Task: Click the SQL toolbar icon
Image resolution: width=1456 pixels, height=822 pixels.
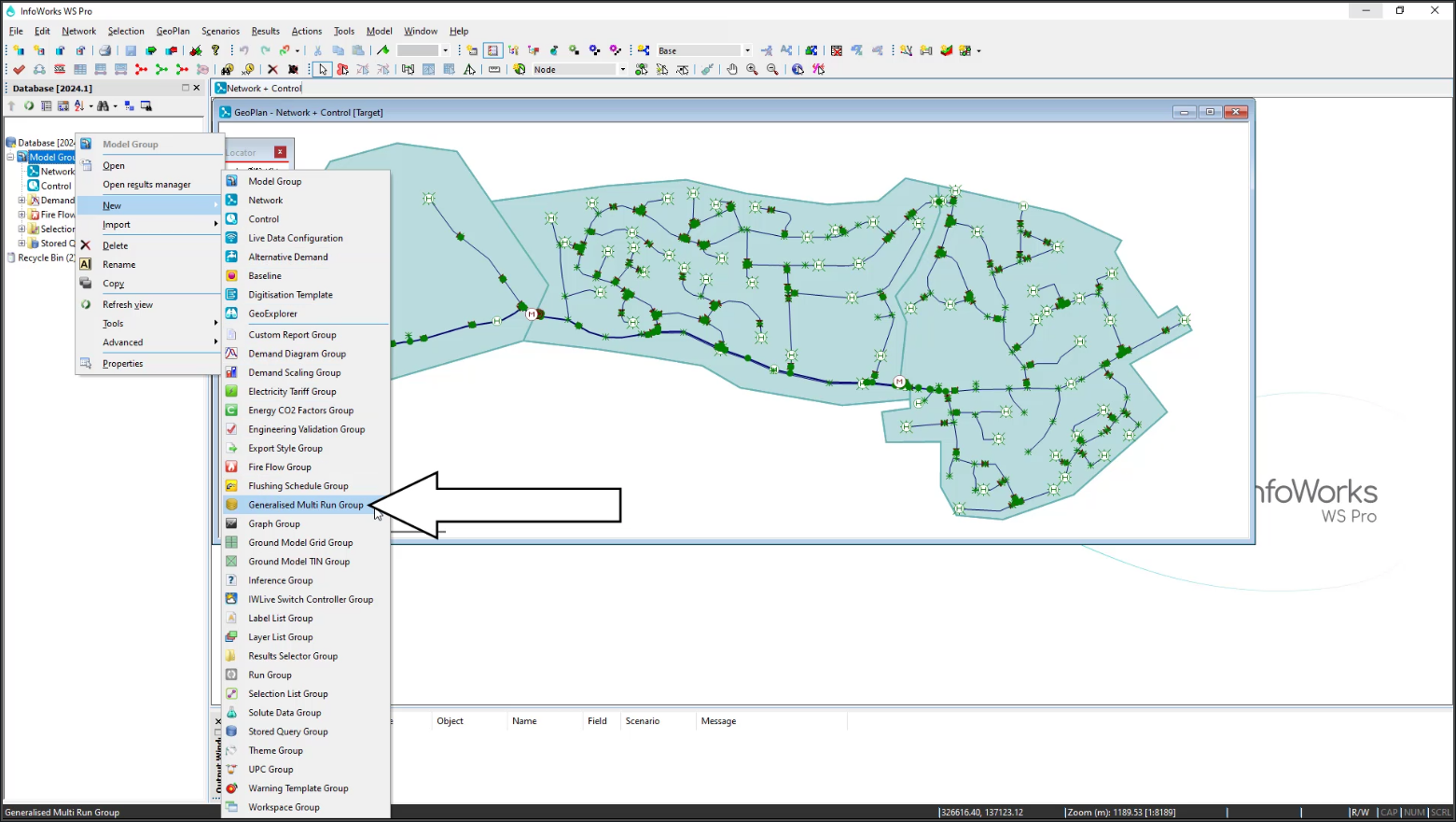Action: [x=60, y=69]
